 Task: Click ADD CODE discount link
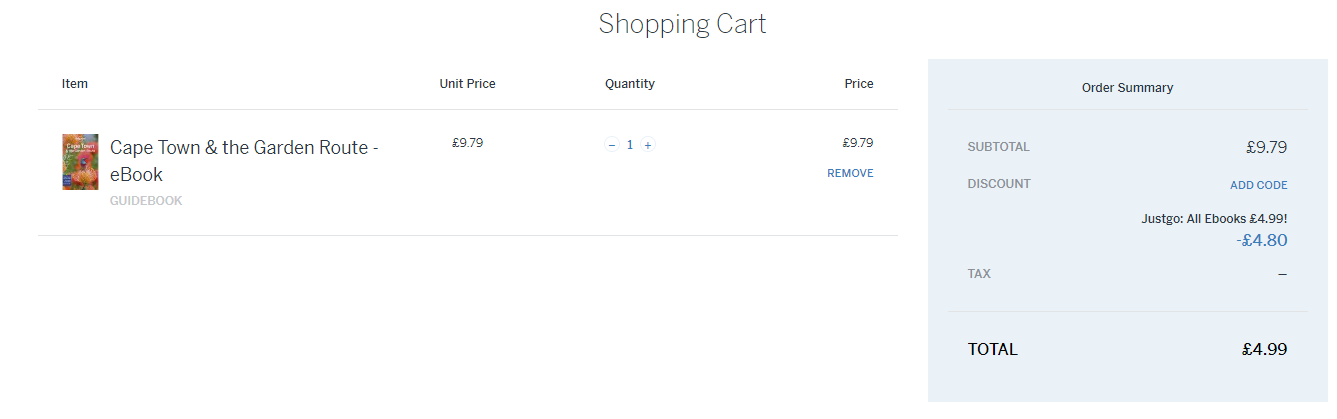click(1258, 185)
